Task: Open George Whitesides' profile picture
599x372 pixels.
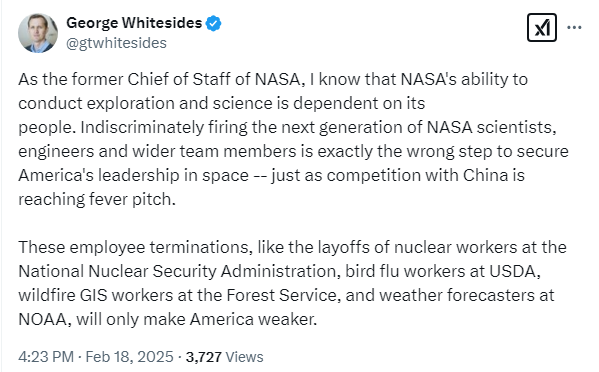Action: click(x=38, y=33)
